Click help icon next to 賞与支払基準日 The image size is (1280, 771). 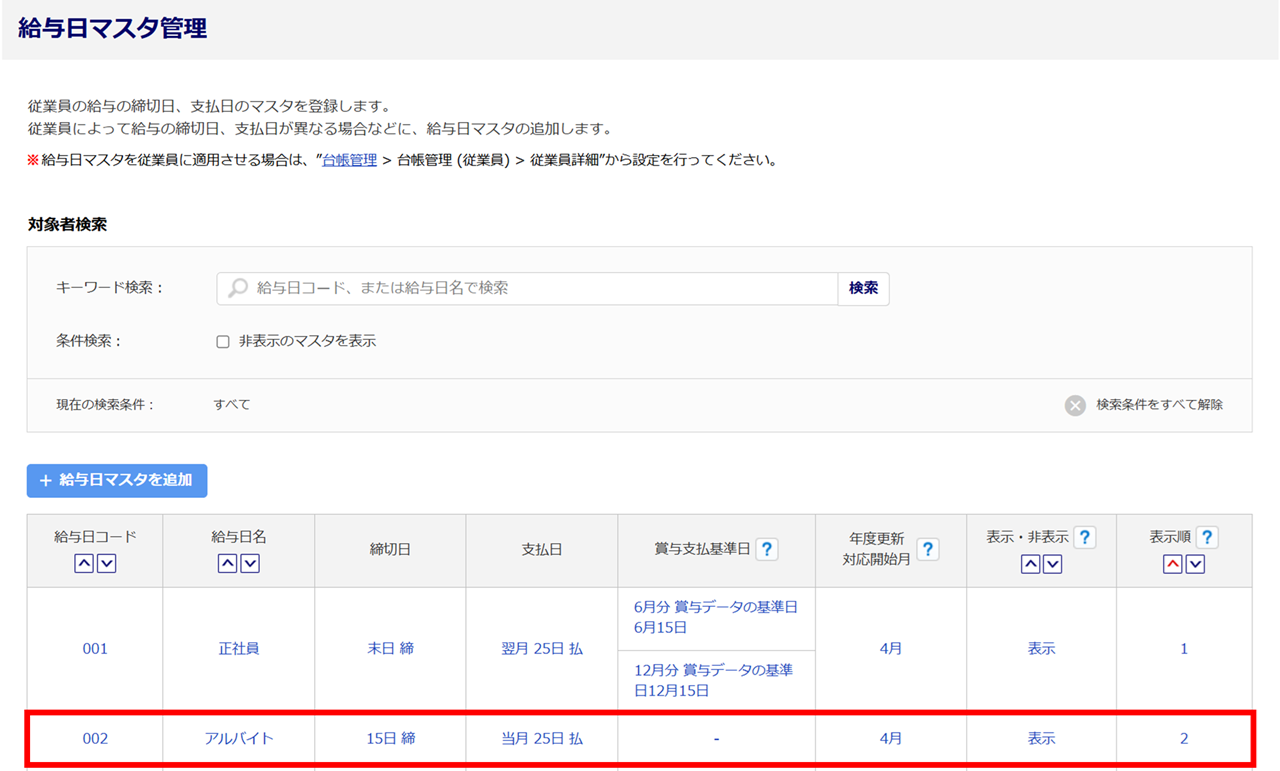click(767, 549)
